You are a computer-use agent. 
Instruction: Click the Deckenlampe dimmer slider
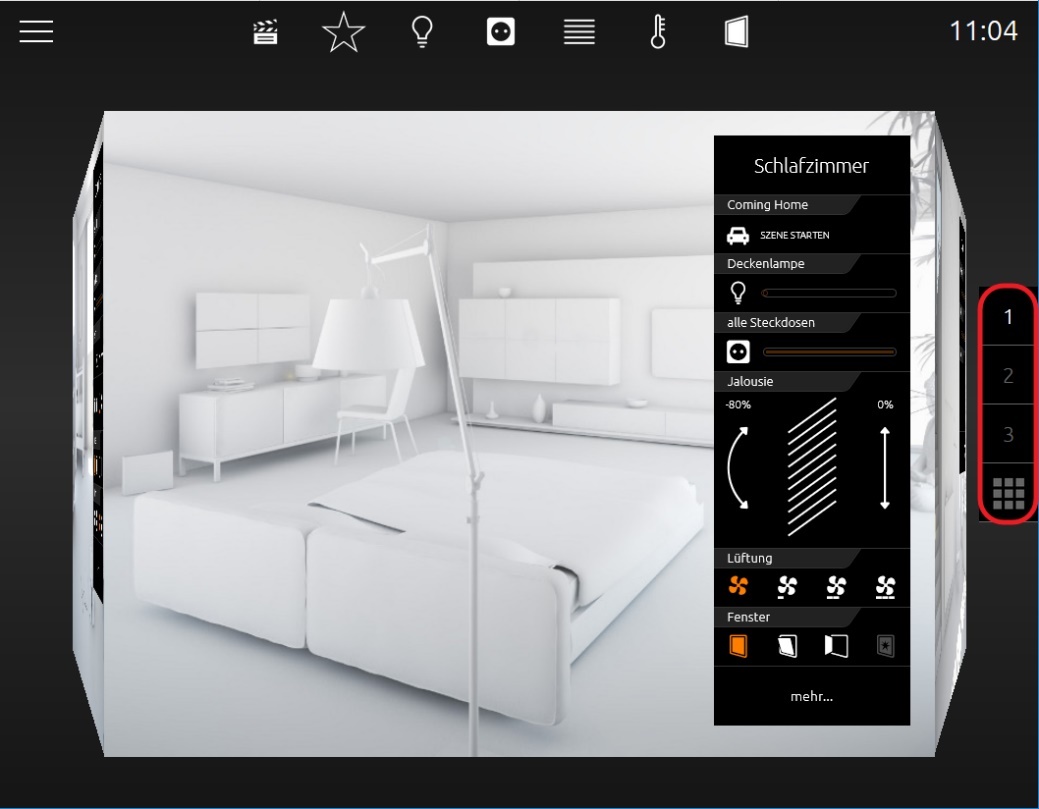[829, 293]
